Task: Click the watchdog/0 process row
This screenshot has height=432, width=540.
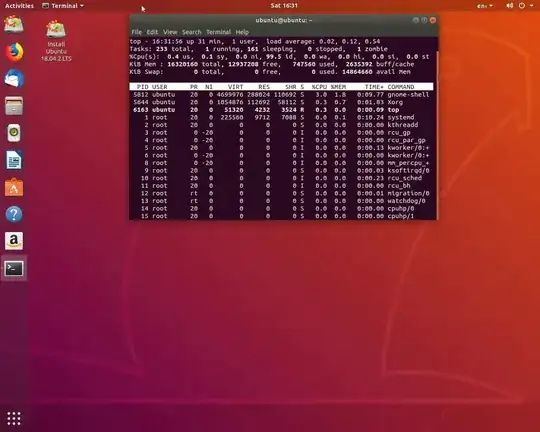Action: click(281, 200)
